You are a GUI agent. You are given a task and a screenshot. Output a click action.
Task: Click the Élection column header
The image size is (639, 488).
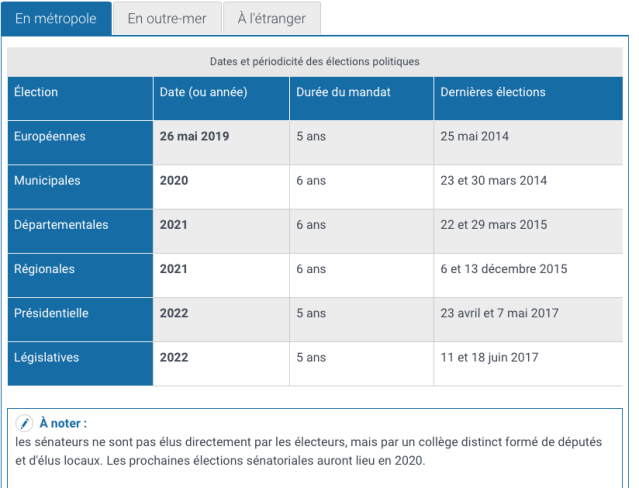point(36,92)
